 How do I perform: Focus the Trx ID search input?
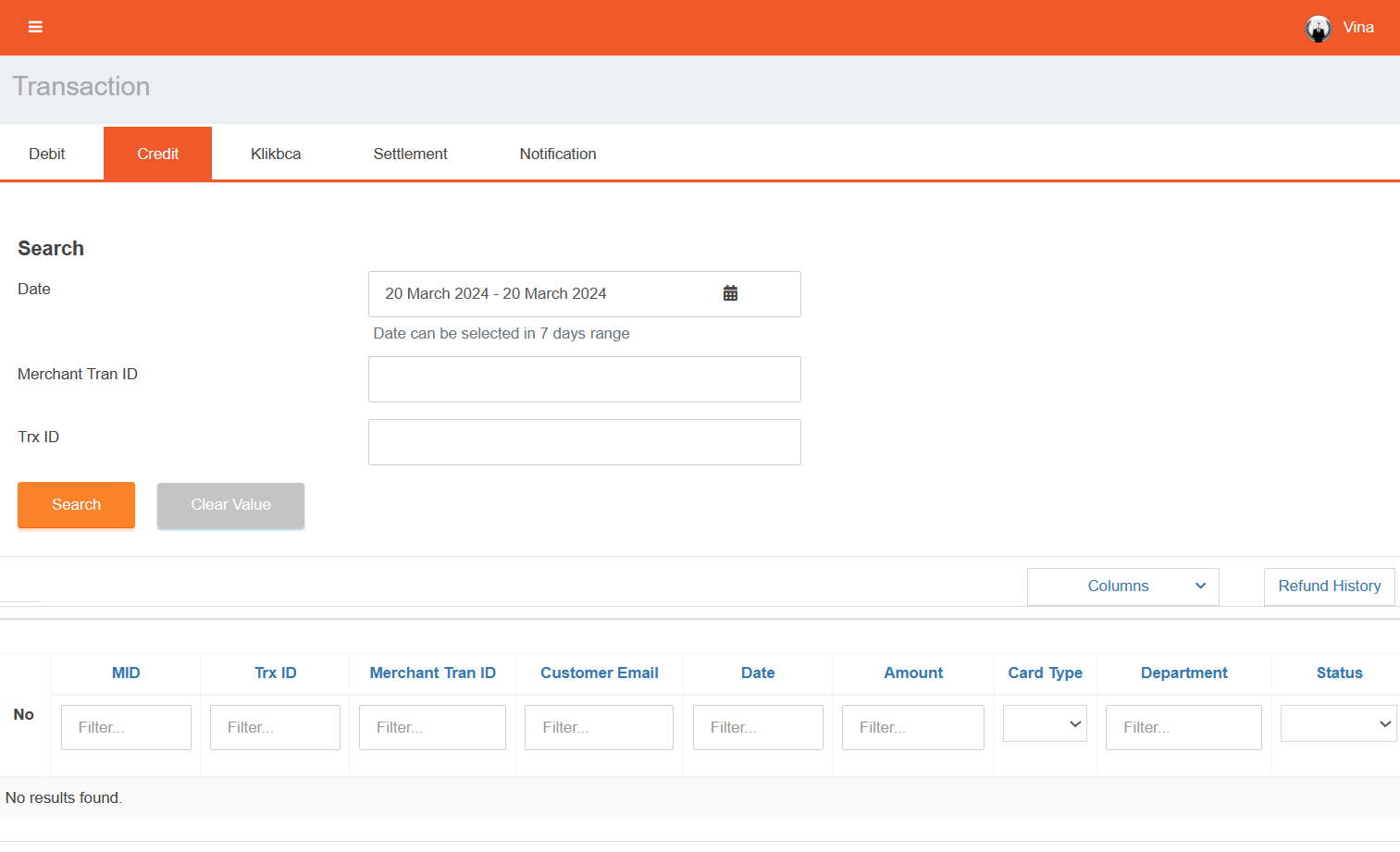584,442
